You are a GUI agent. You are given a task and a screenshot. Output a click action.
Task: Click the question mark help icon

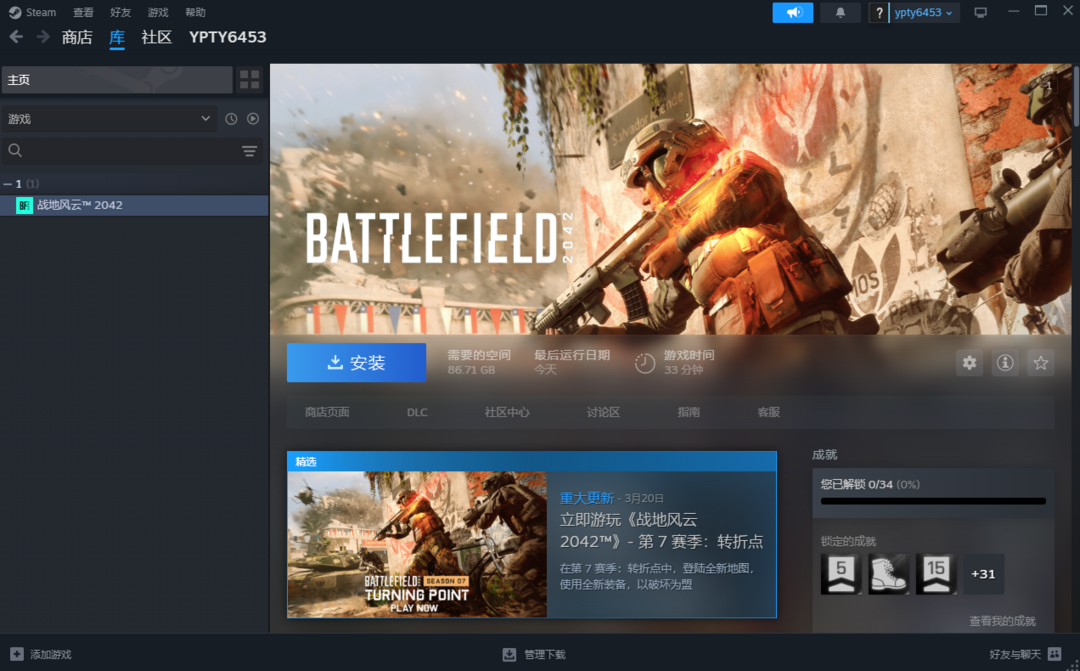[879, 12]
